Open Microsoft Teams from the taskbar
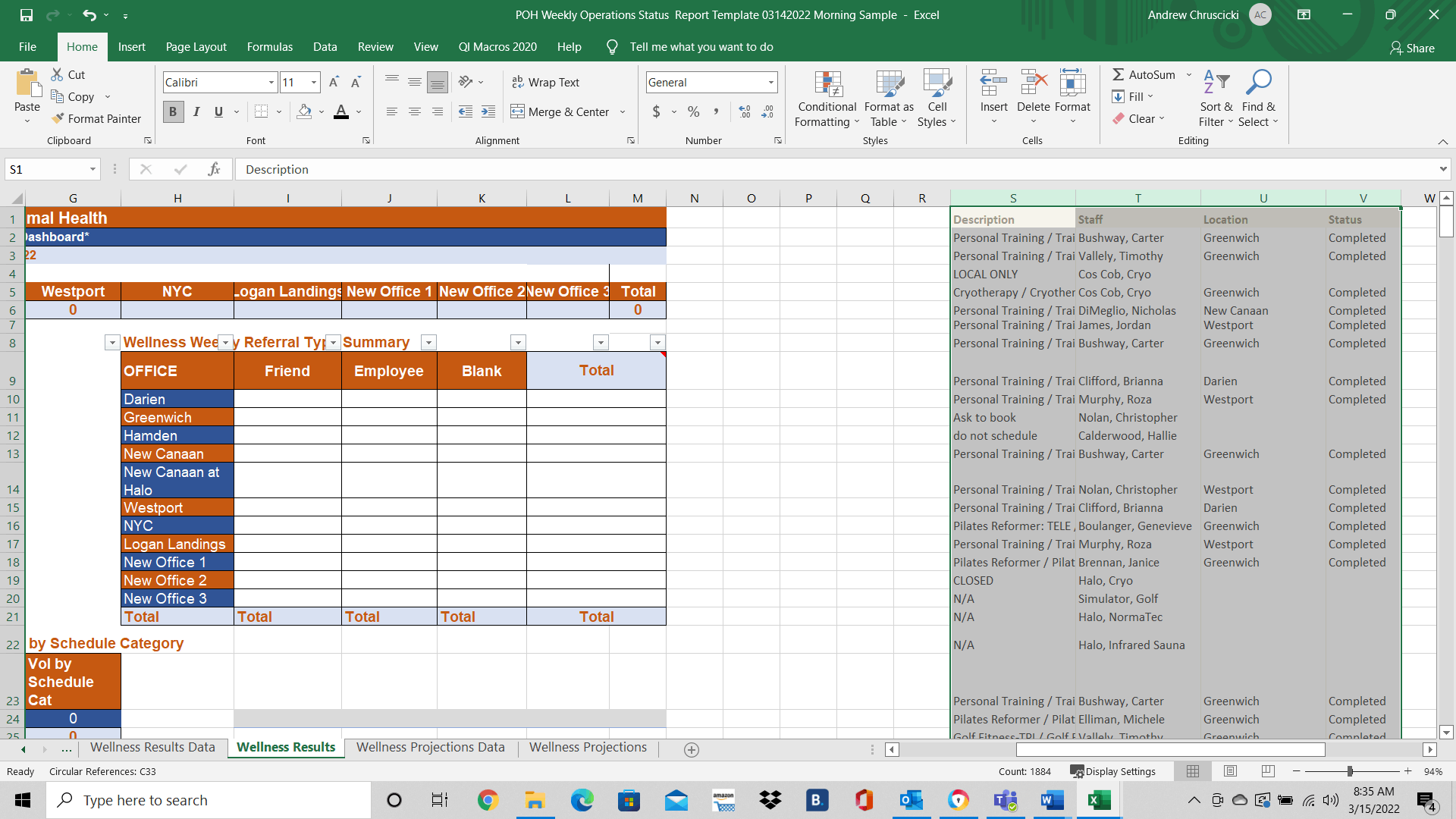This screenshot has width=1456, height=819. coord(1006,800)
